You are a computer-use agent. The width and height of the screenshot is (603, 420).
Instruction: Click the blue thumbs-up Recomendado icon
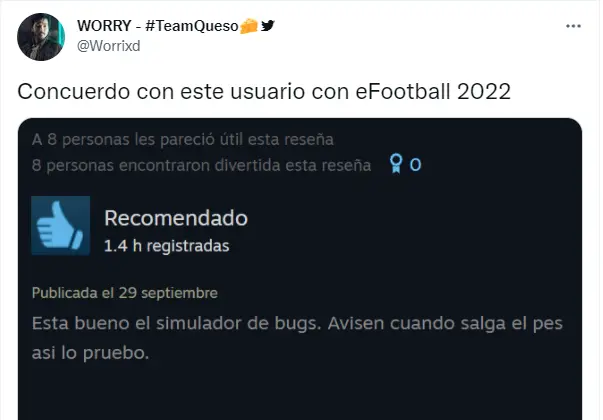click(60, 225)
